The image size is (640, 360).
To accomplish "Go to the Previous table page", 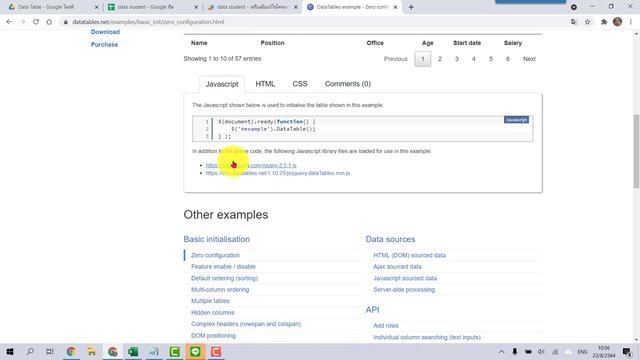I will pos(396,59).
